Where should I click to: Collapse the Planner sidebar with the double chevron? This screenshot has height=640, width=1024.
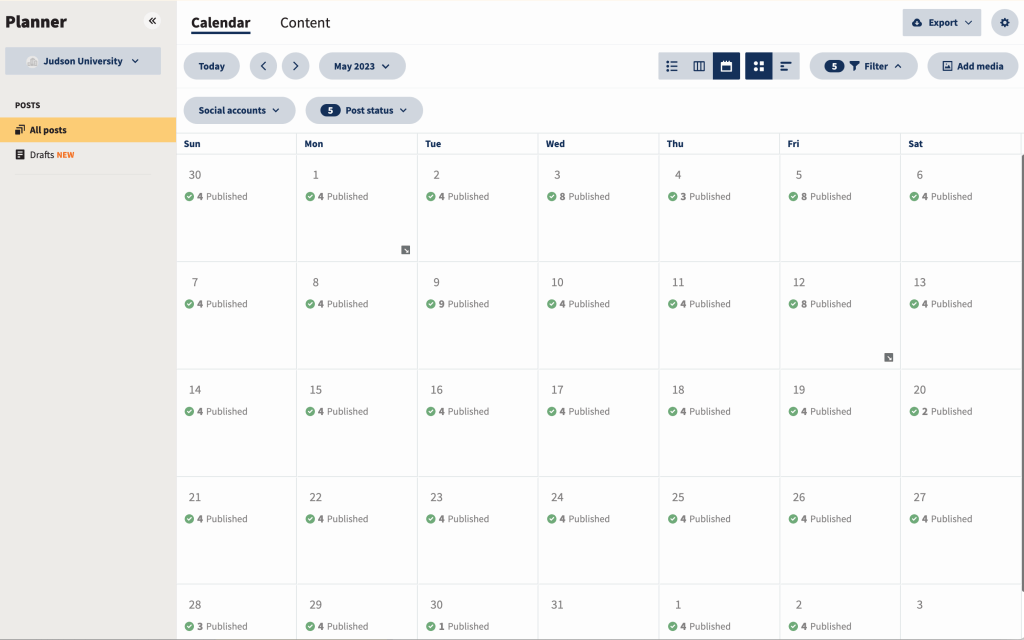tap(153, 21)
